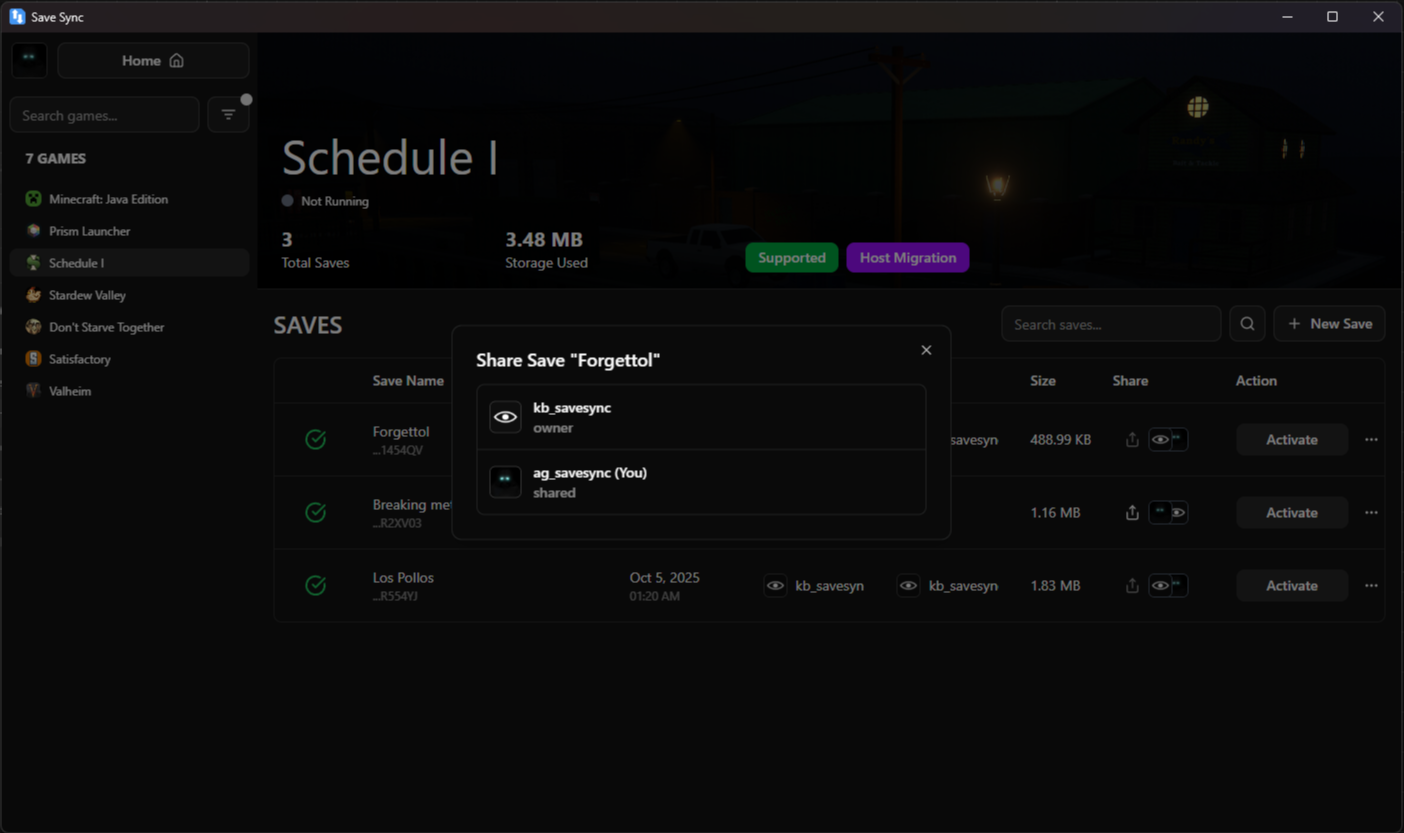
Task: Click second kb_savesyn eye avatar in Los Pollos row
Action: click(x=908, y=586)
